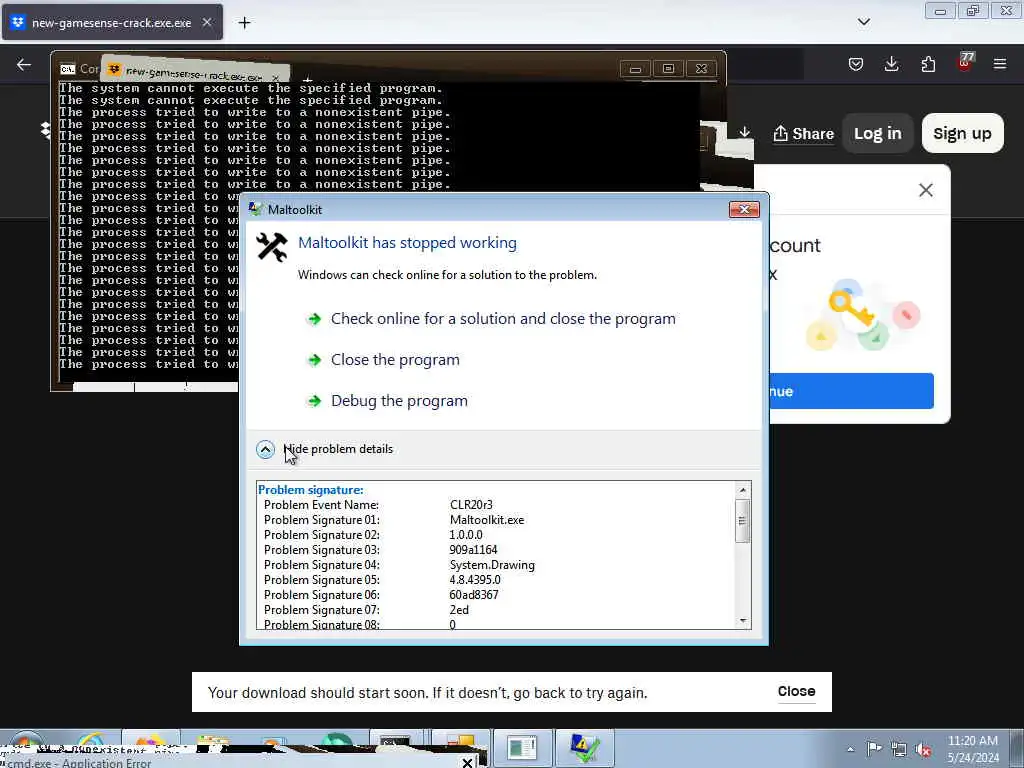Show hidden system tray icons

(x=850, y=749)
